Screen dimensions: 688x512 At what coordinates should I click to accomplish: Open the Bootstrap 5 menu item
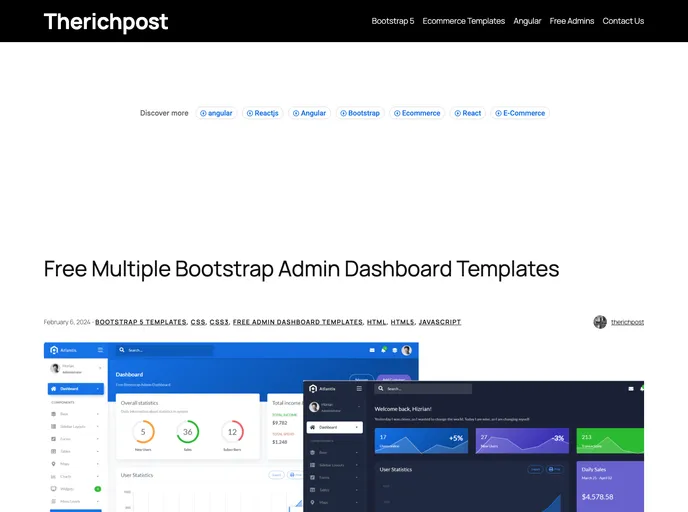tap(392, 21)
